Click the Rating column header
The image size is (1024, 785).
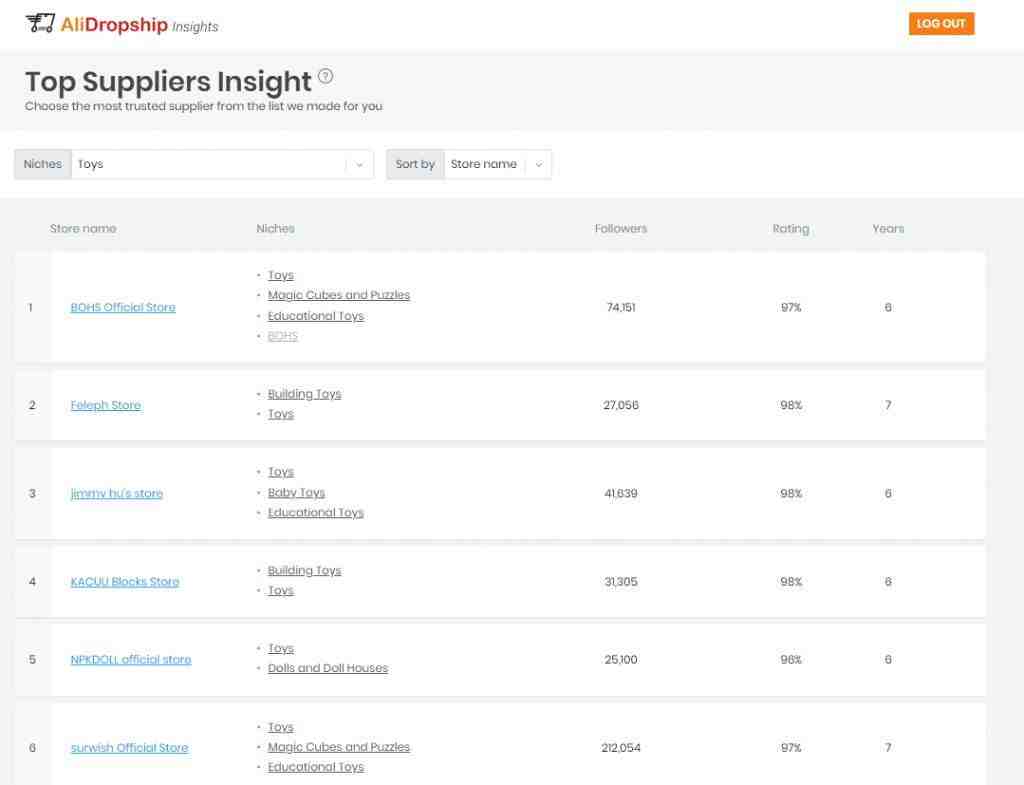791,229
